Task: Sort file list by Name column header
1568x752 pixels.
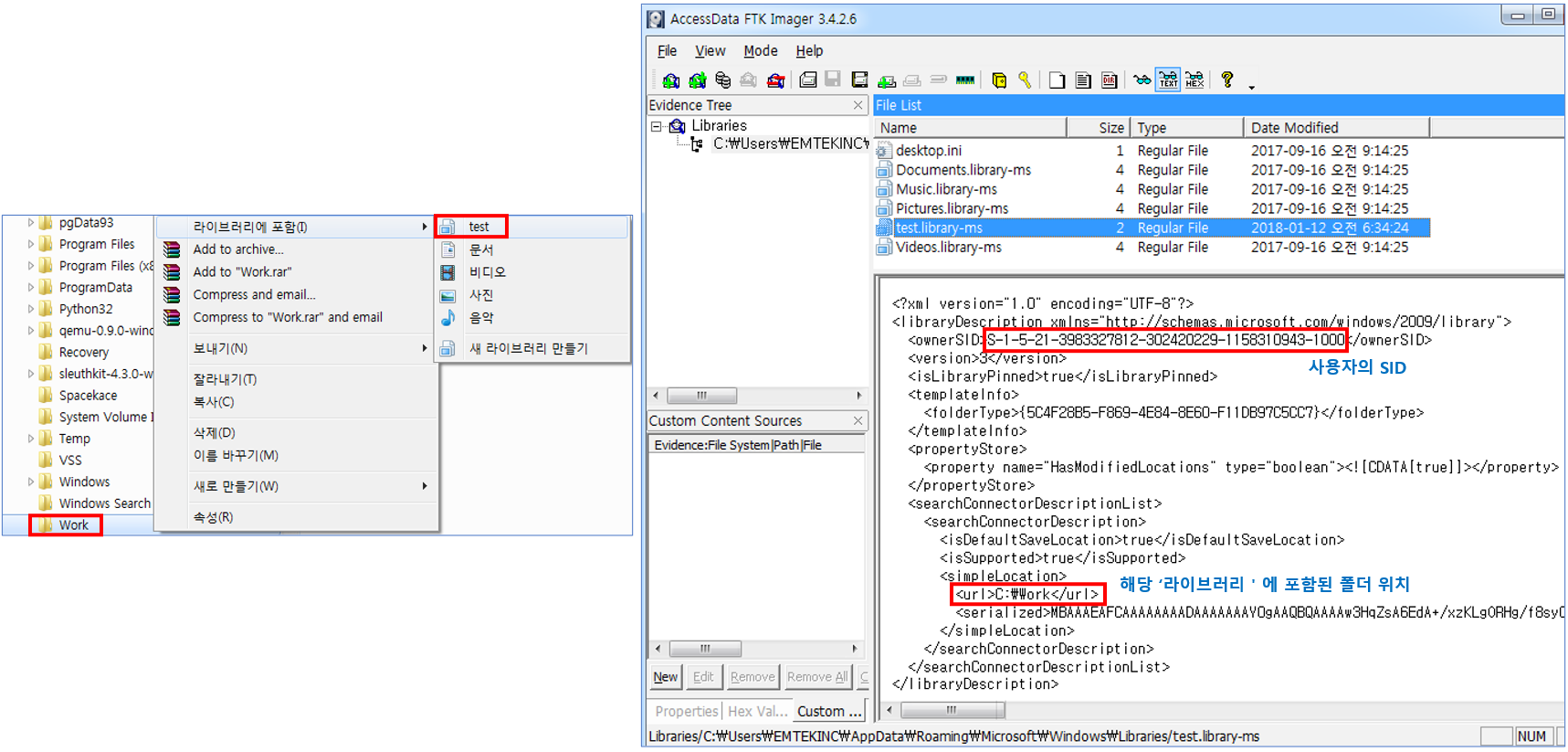Action: coord(971,128)
